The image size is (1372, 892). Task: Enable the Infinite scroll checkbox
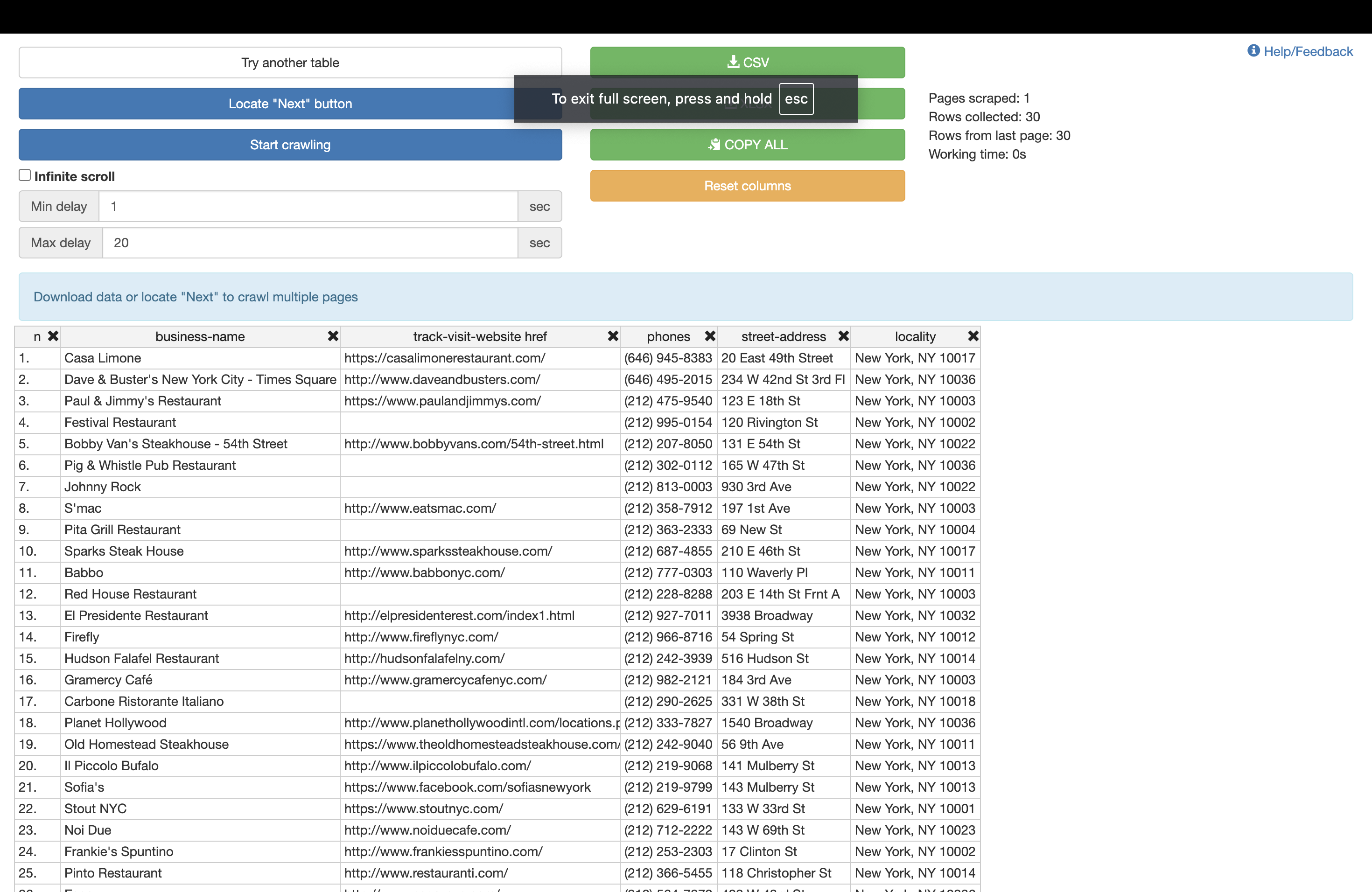click(x=25, y=175)
